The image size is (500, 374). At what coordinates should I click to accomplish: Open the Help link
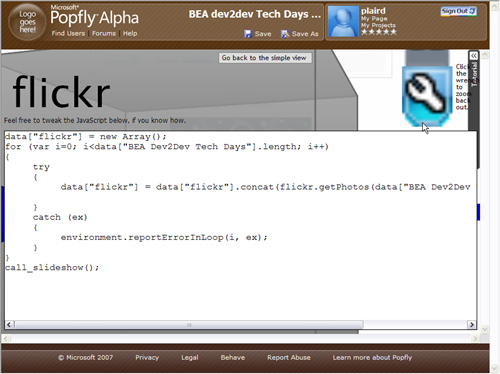pos(130,33)
